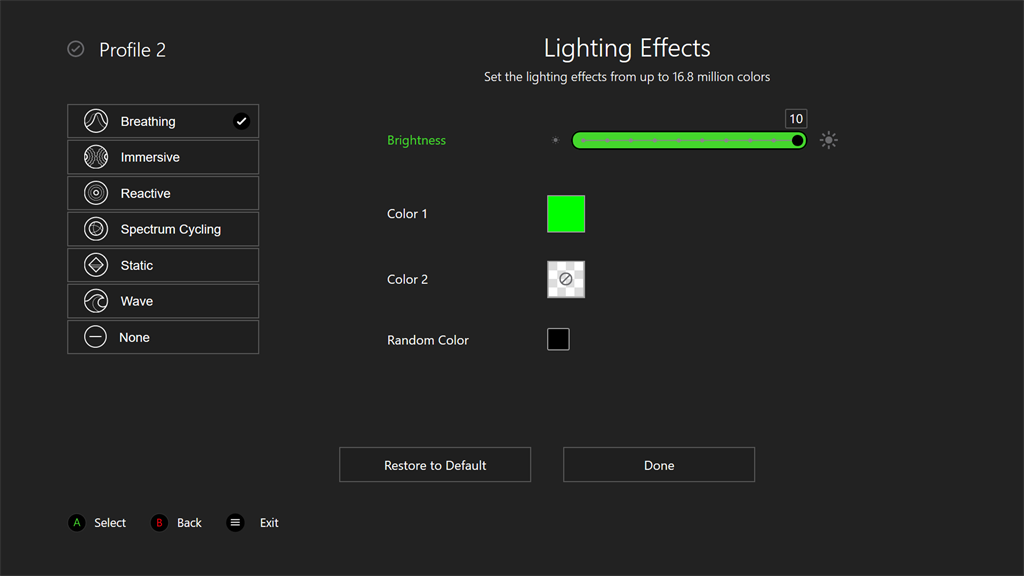Click the Spectrum Cycling icon

pyautogui.click(x=96, y=229)
